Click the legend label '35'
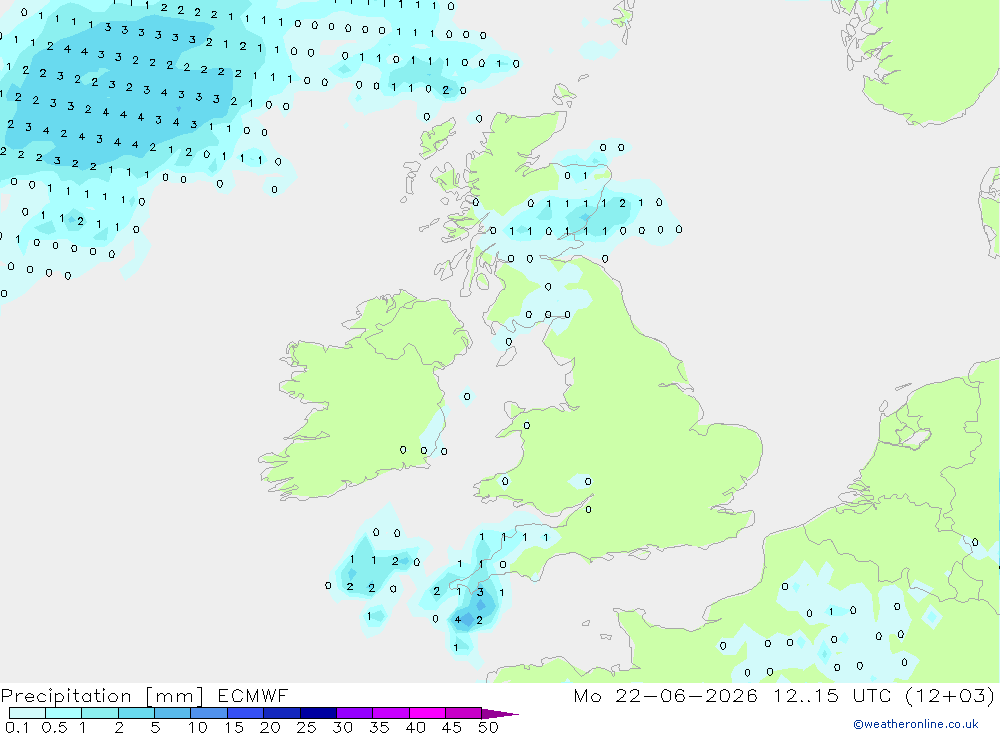Image resolution: width=1000 pixels, height=733 pixels. tap(379, 727)
